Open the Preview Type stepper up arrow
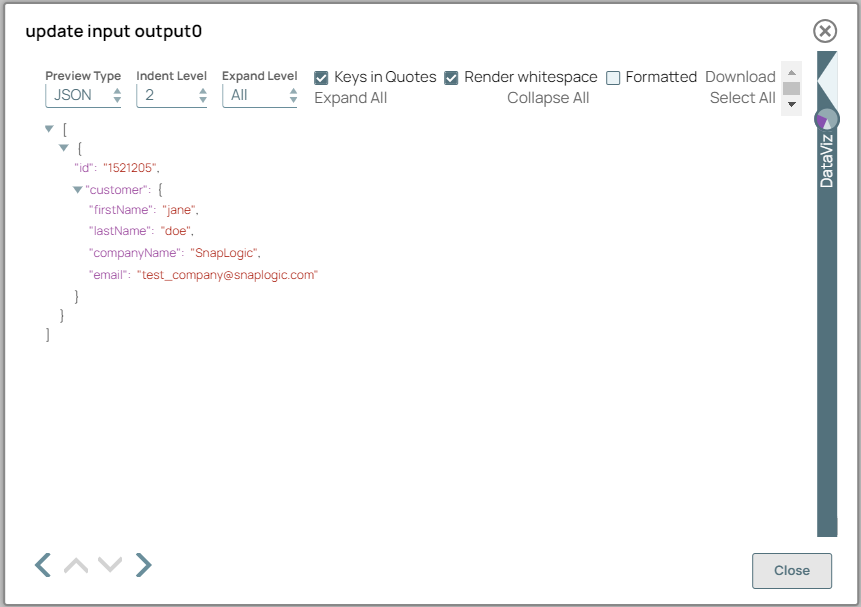 (x=117, y=90)
